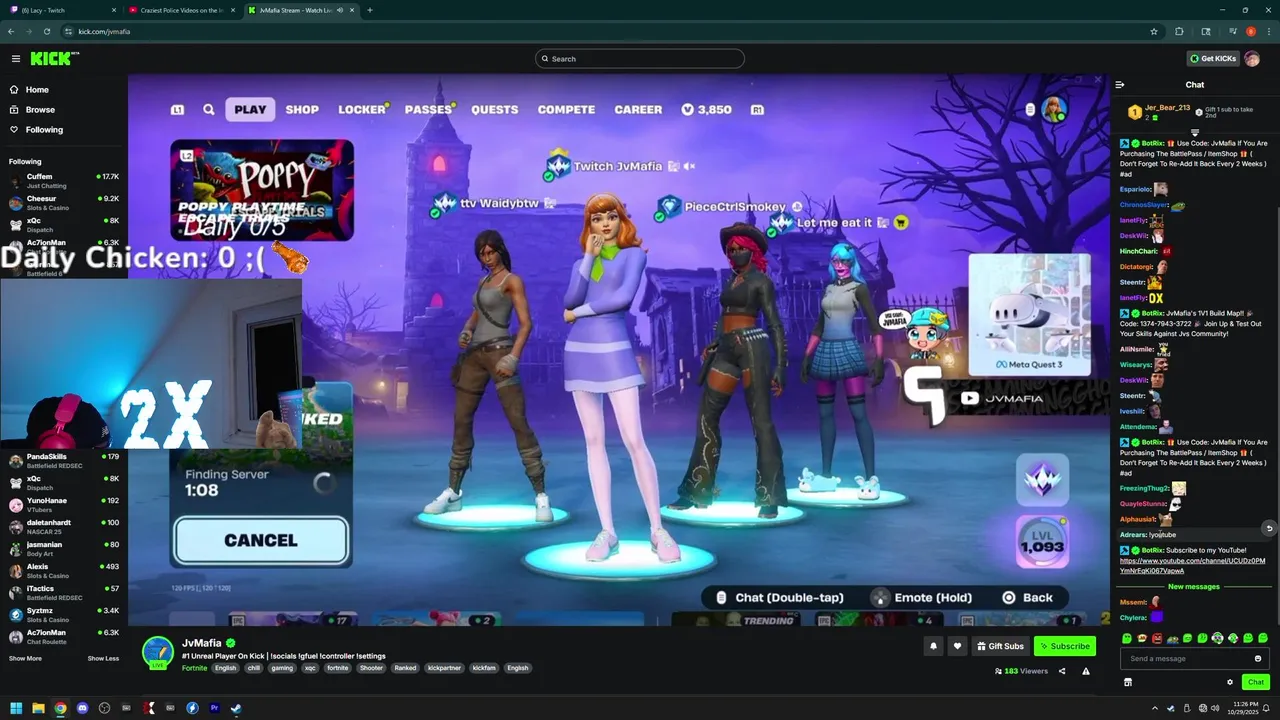1280x720 pixels.
Task: Resume chat auto-scroll circular arrow button
Action: [1269, 528]
